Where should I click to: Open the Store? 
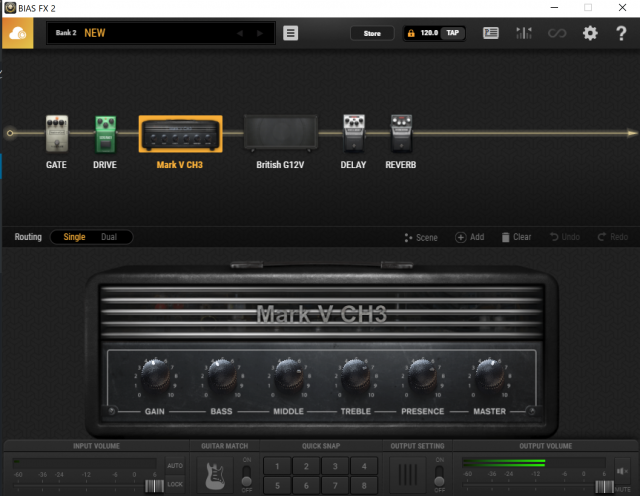pos(372,33)
